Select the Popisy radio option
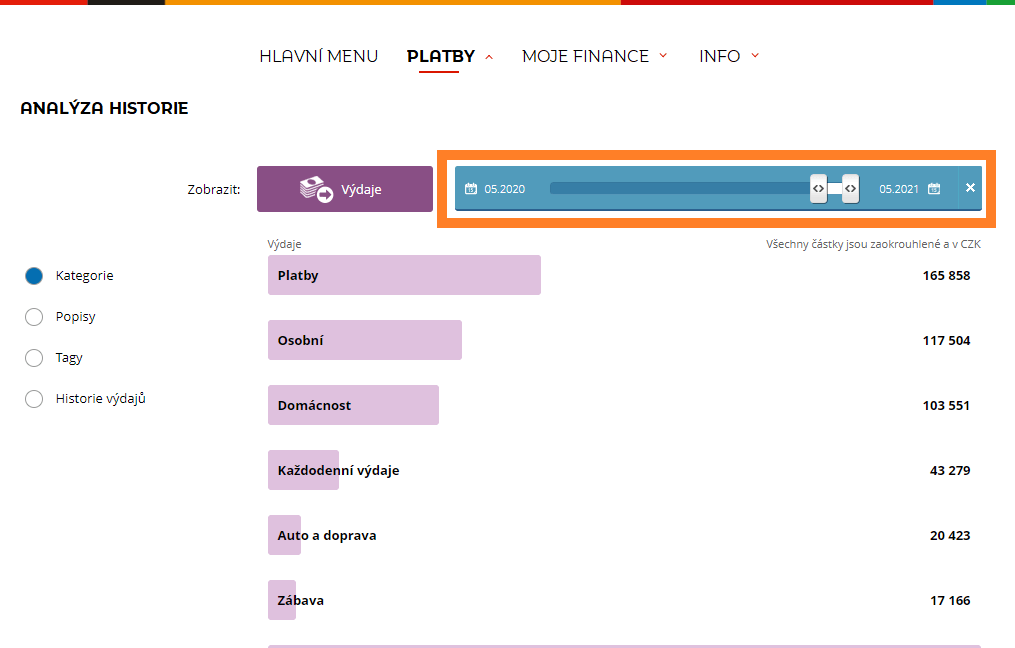The height and width of the screenshot is (648, 1015). tap(34, 317)
